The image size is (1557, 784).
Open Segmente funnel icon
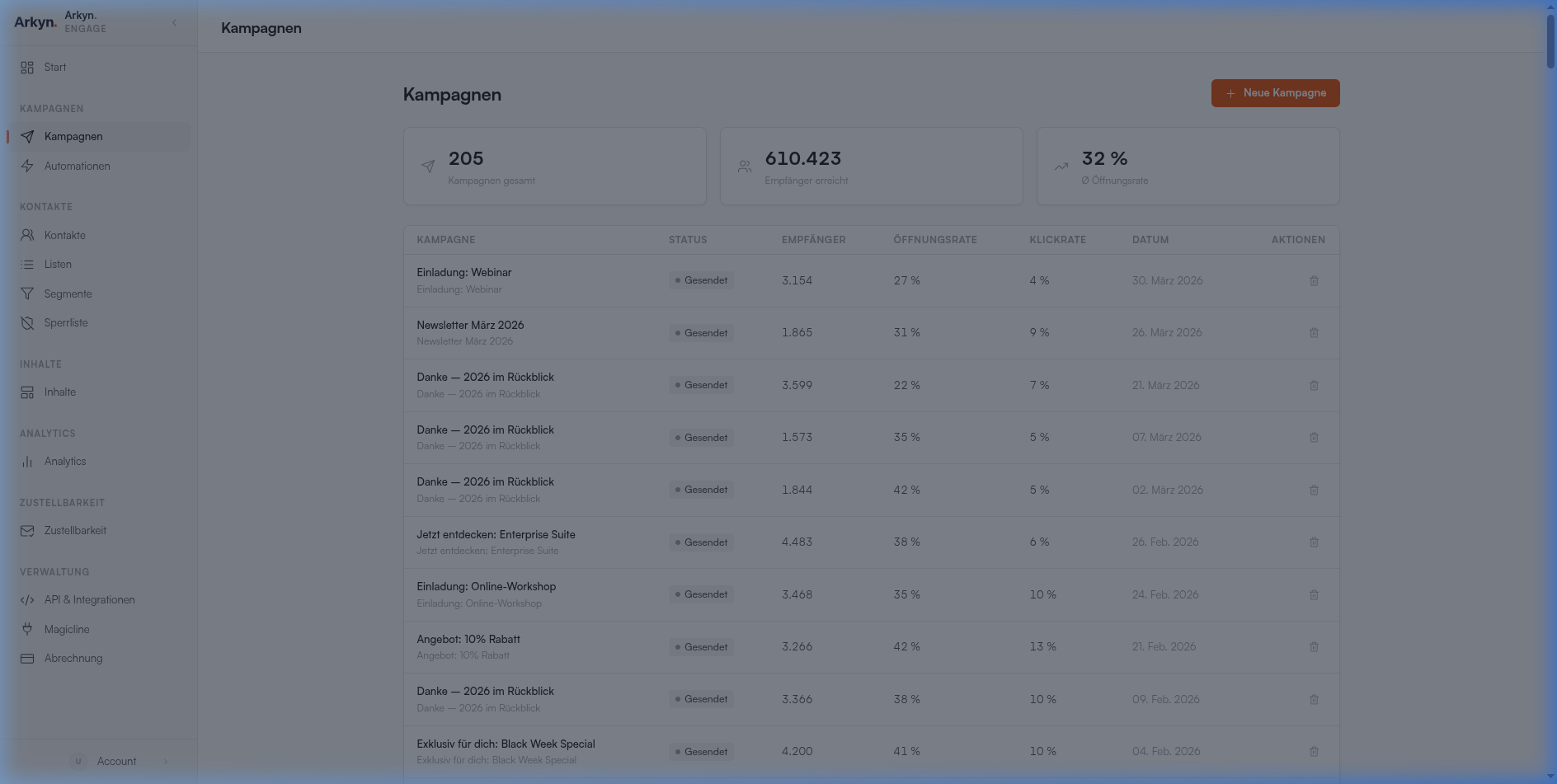coord(27,294)
